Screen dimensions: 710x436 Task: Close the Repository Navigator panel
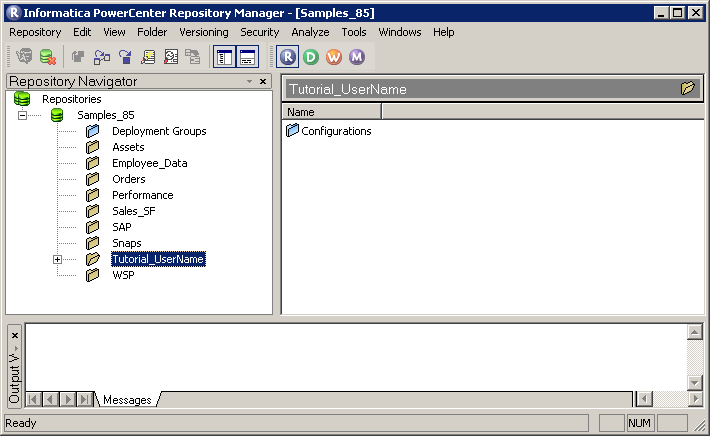[263, 82]
